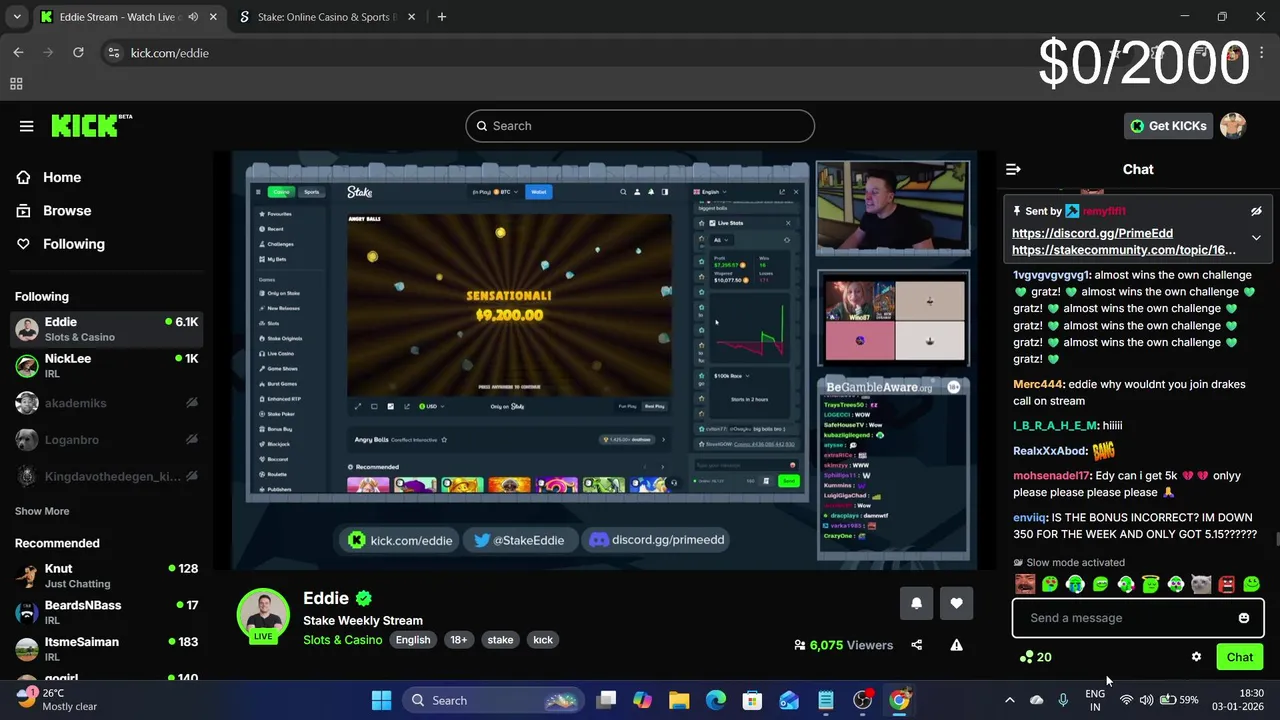
Task: Hide the pinned chat message
Action: pyautogui.click(x=1256, y=211)
